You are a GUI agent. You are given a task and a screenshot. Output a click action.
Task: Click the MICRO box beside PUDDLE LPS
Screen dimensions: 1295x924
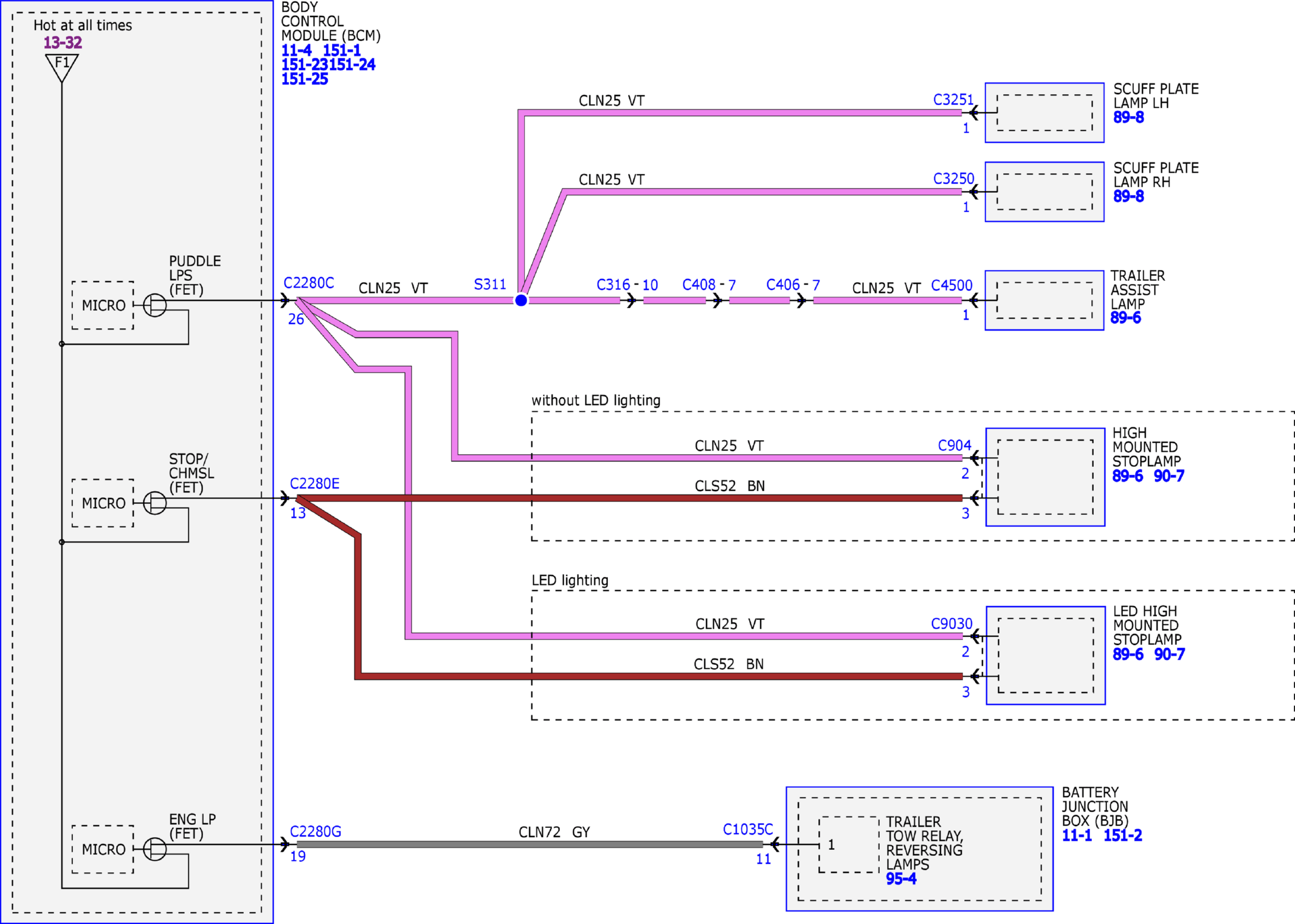(x=103, y=305)
